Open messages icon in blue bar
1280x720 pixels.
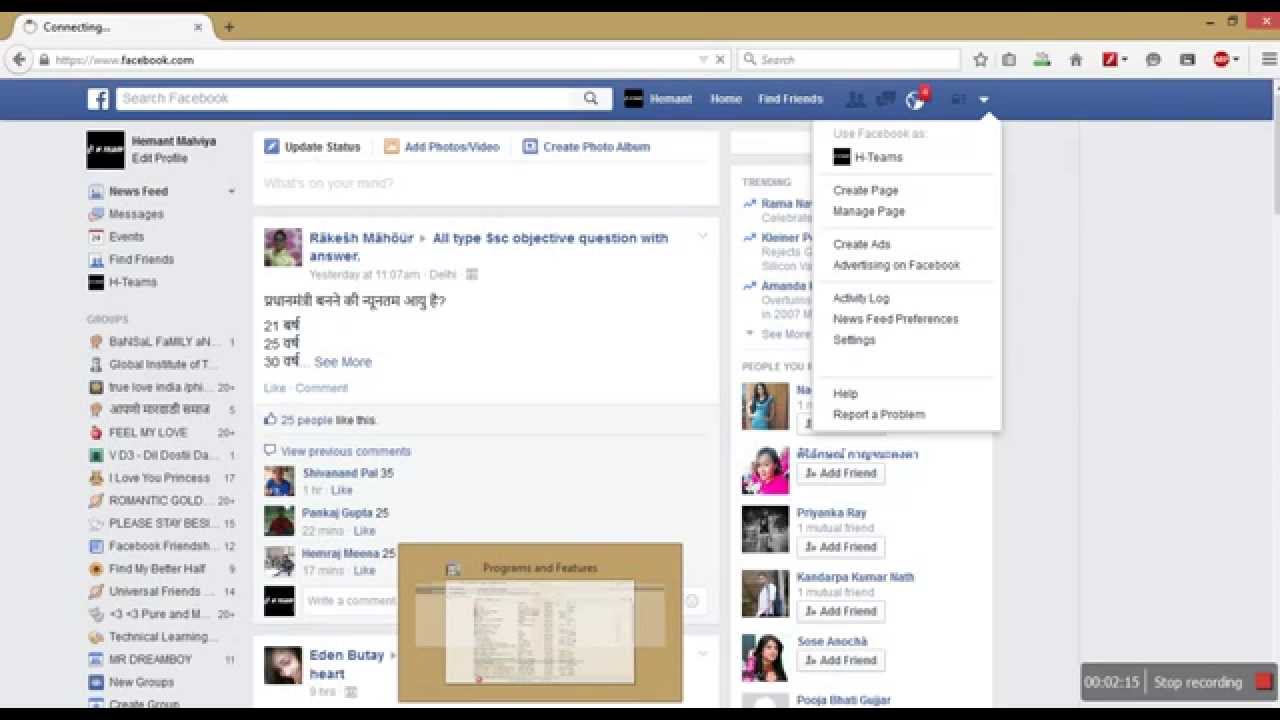tap(885, 99)
